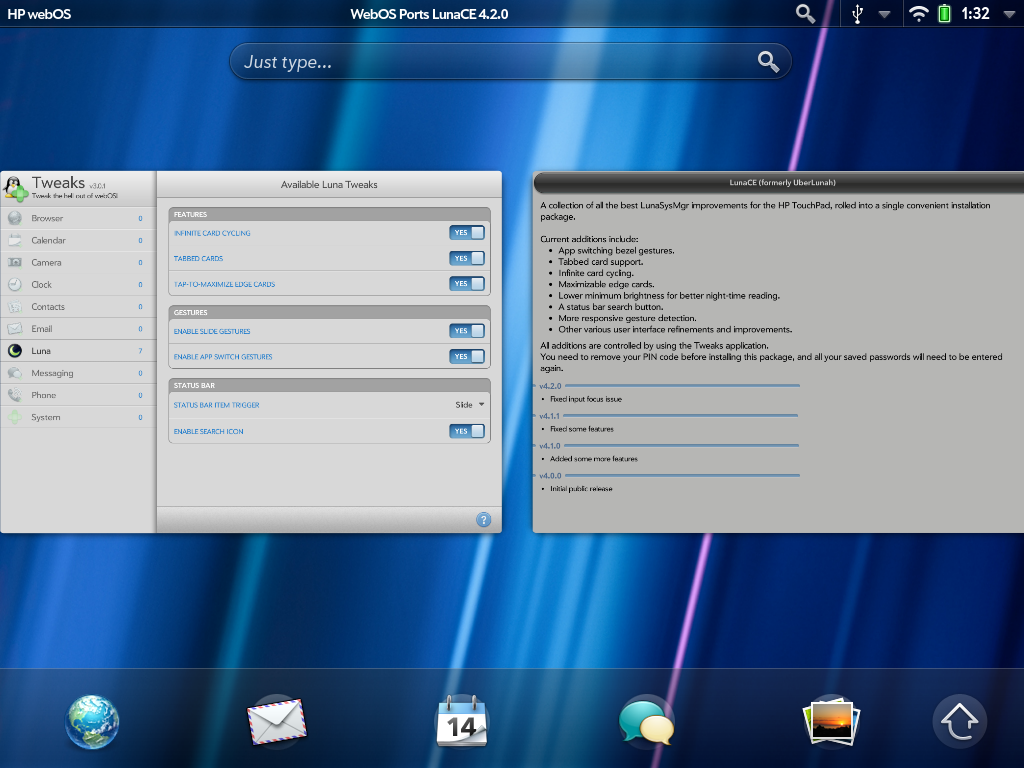
Task: Open the HP webOS app menu
Action: [x=39, y=14]
